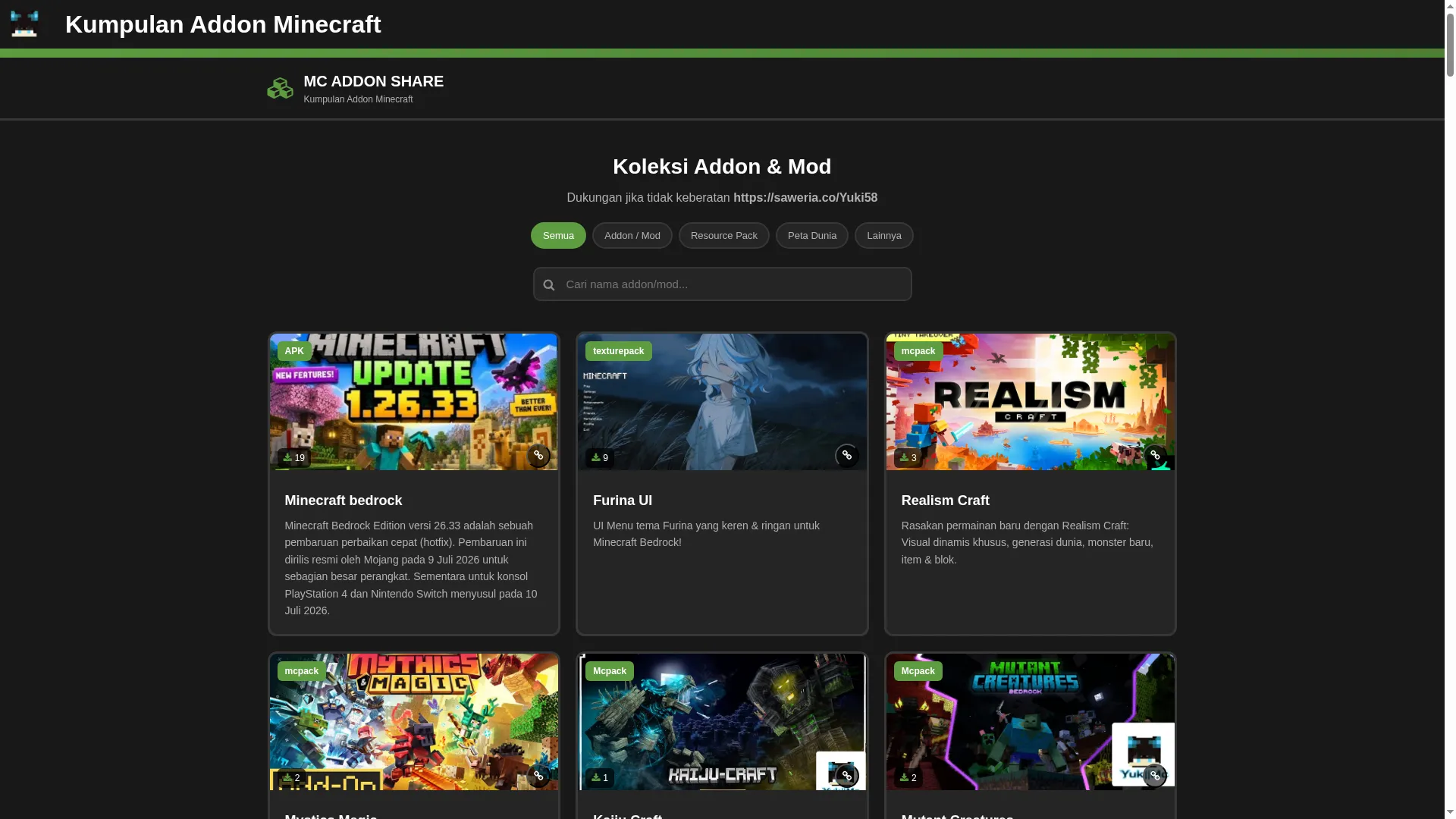Click the download count 2 on Mythics Magic card
Screen dimensions: 1456x819
click(x=292, y=778)
